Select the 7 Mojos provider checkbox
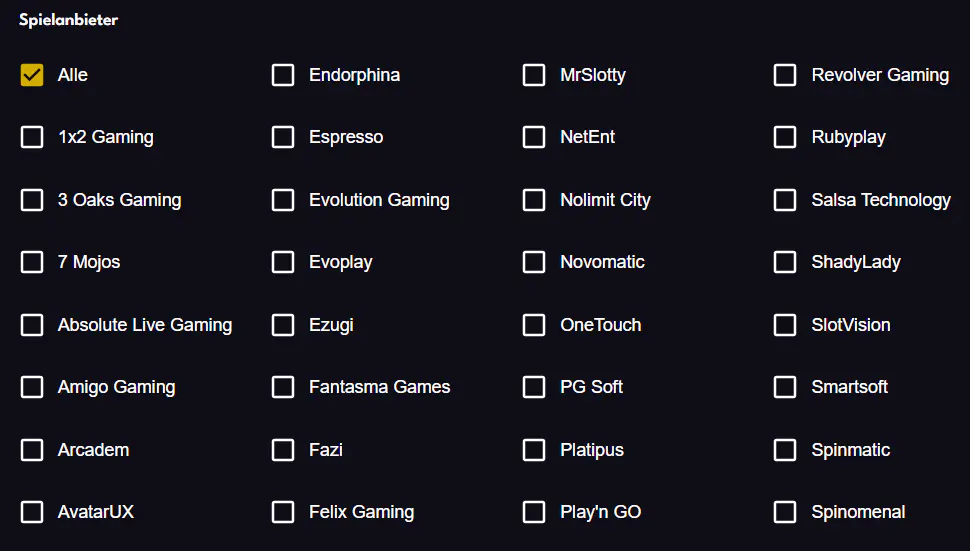Viewport: 970px width, 551px height. (x=32, y=262)
